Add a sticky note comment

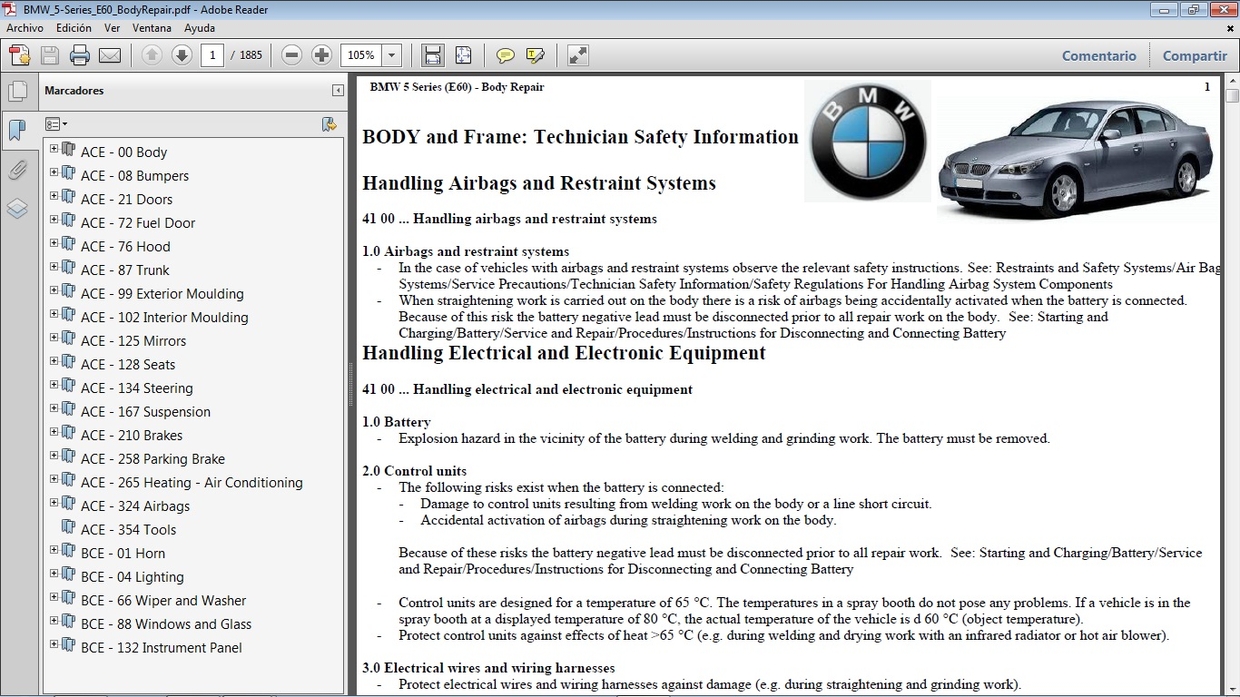click(505, 55)
